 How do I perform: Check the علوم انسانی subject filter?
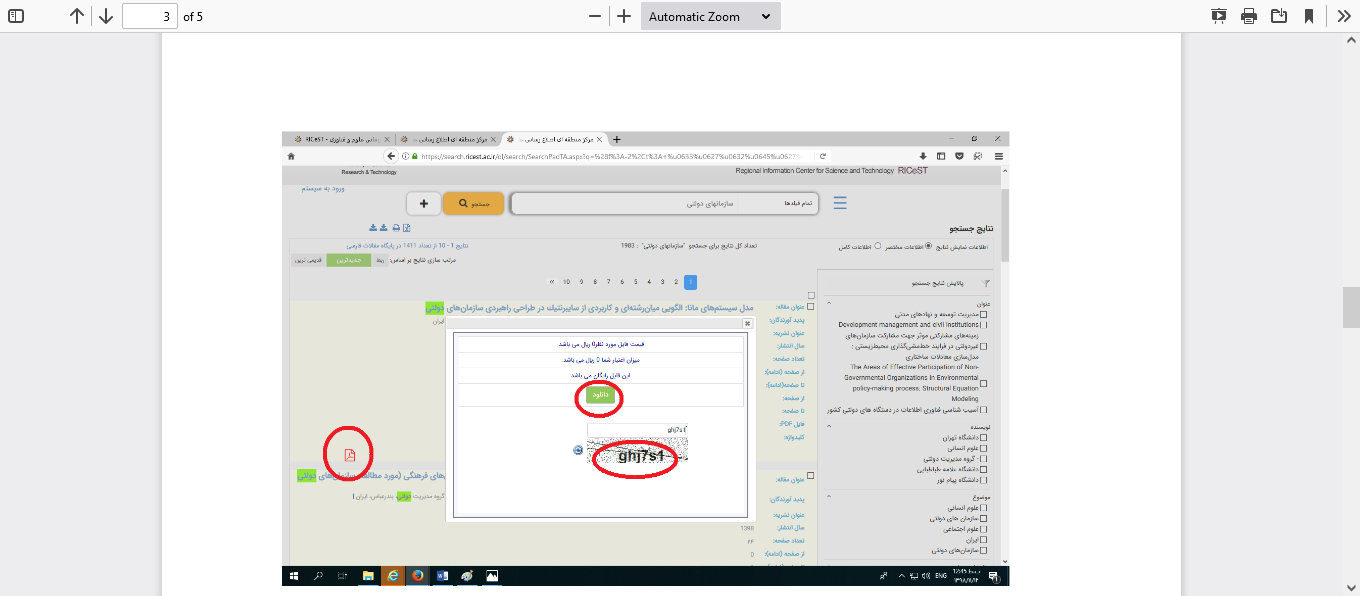point(984,508)
